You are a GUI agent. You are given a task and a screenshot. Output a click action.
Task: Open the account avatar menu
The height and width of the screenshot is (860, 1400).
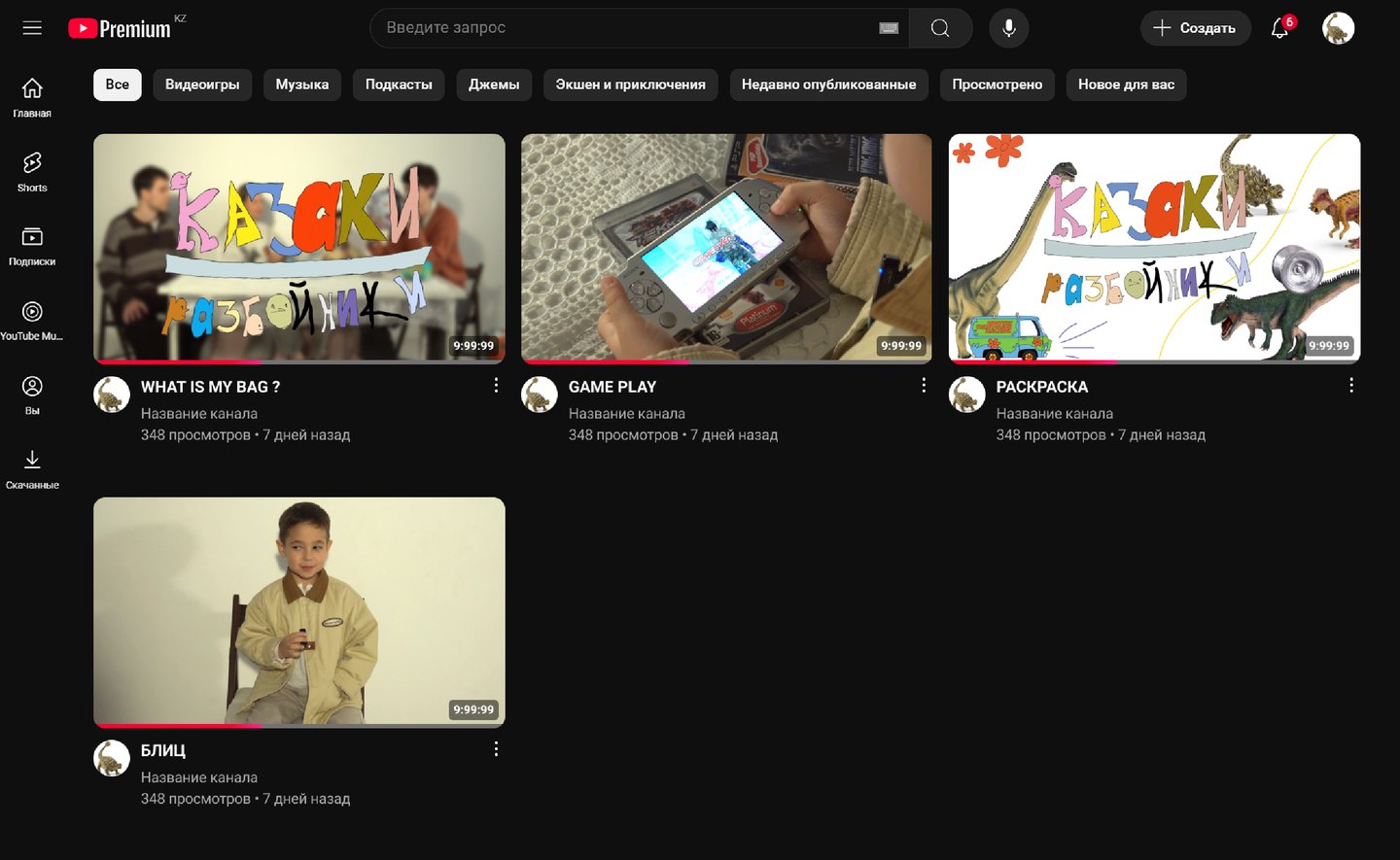tap(1339, 28)
